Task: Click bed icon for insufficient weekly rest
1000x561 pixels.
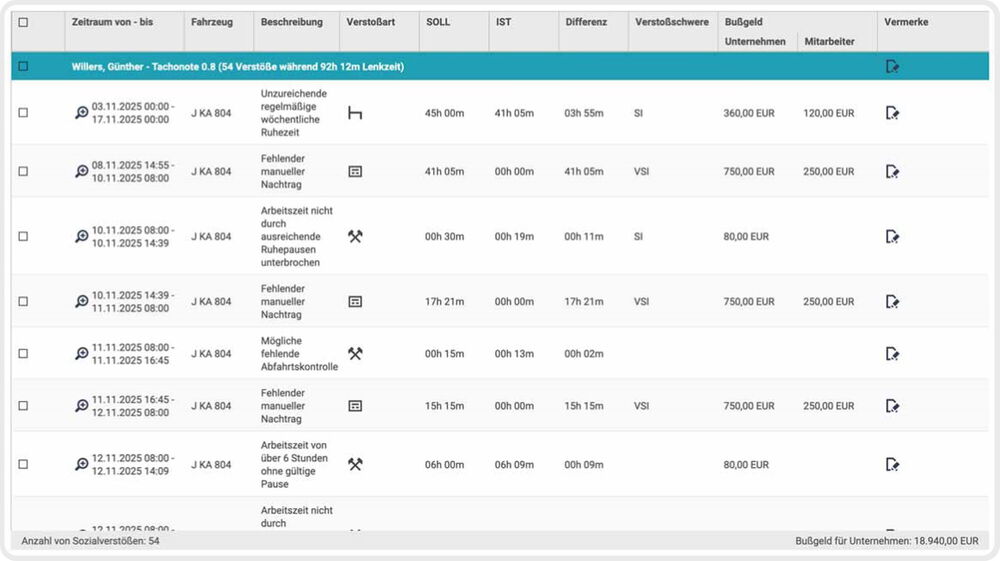Action: click(355, 113)
